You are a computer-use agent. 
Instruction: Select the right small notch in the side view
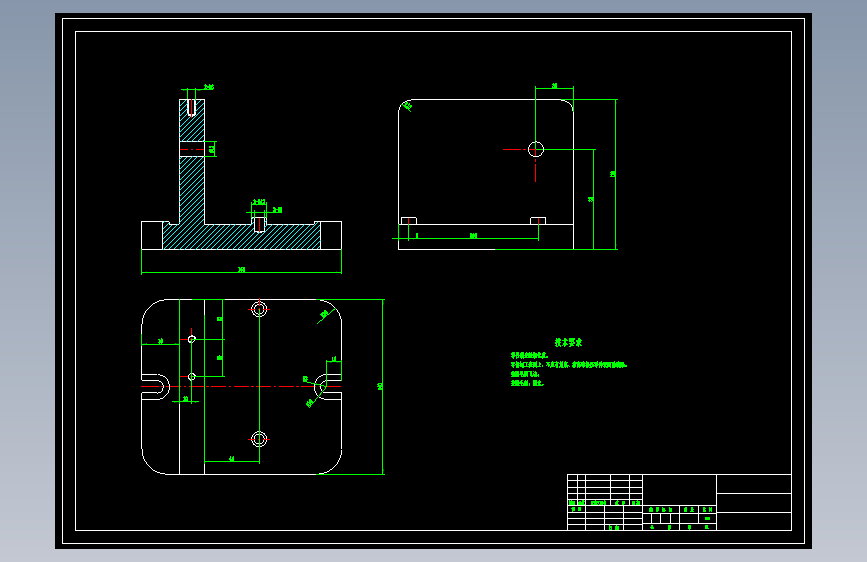(538, 221)
